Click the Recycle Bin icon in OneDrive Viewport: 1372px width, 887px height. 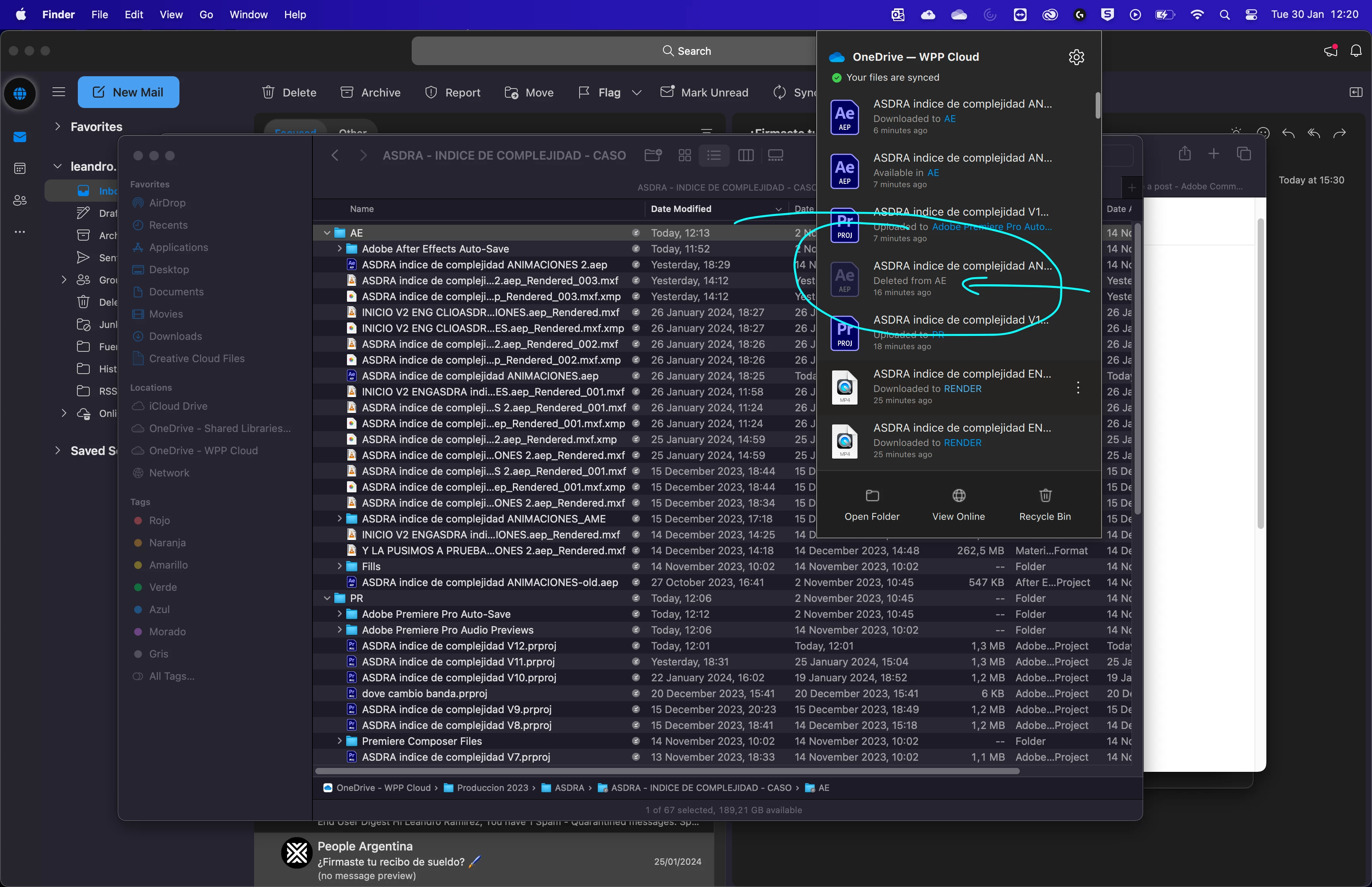[x=1045, y=496]
